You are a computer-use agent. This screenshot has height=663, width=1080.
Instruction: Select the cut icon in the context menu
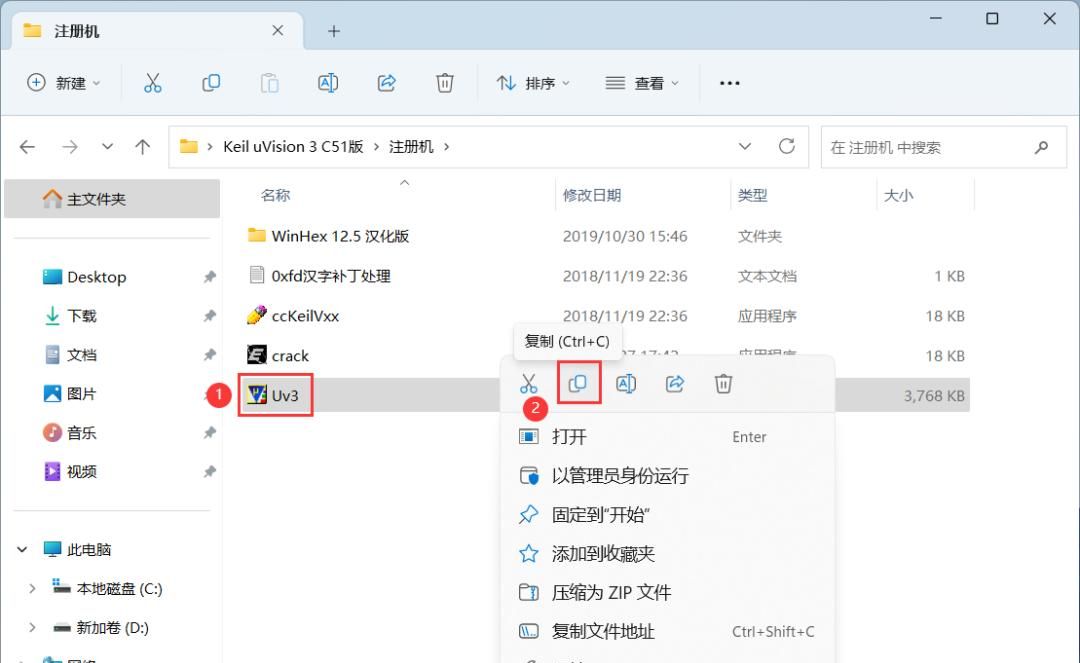coord(528,383)
